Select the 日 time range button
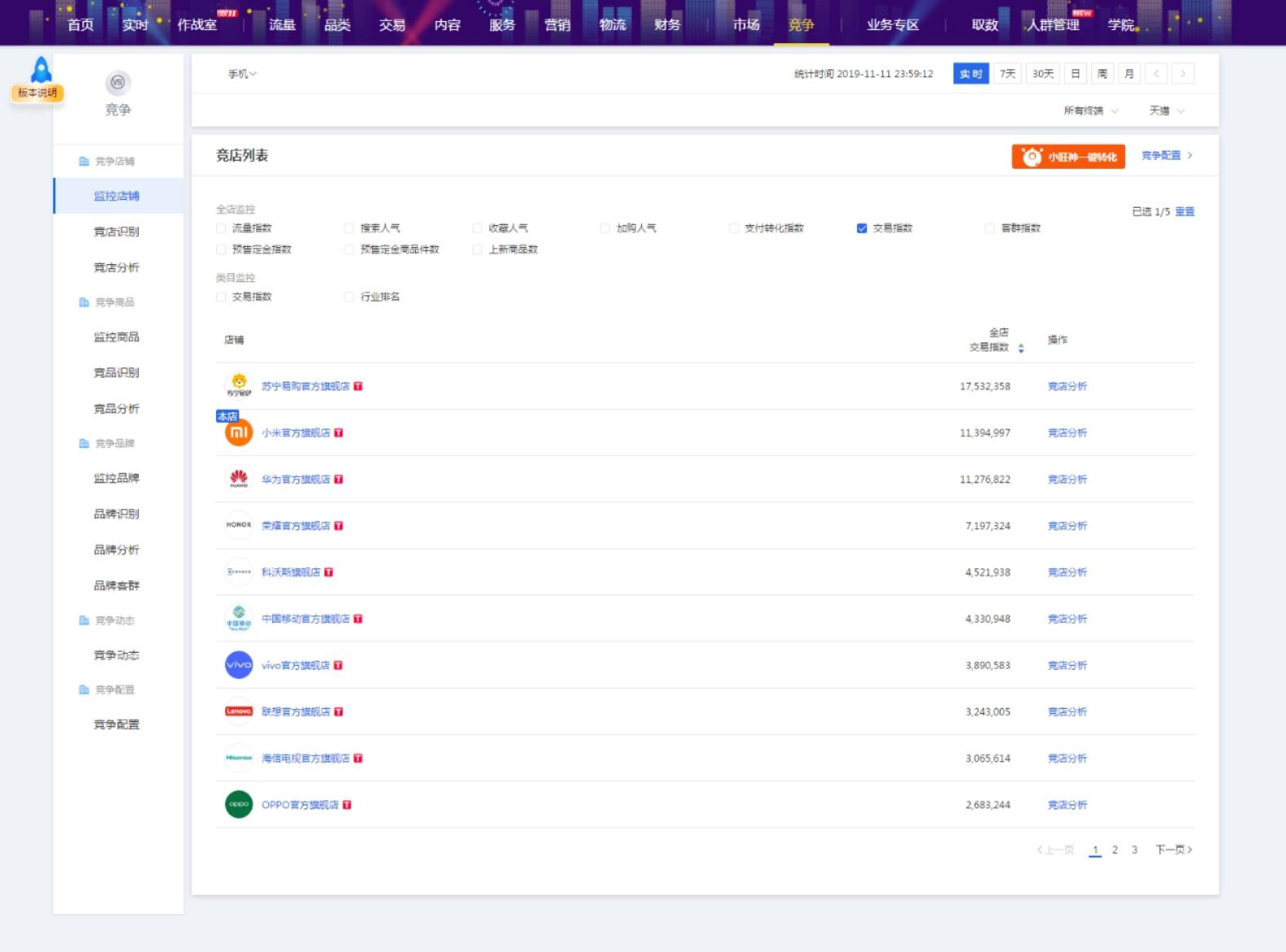 [x=1076, y=73]
